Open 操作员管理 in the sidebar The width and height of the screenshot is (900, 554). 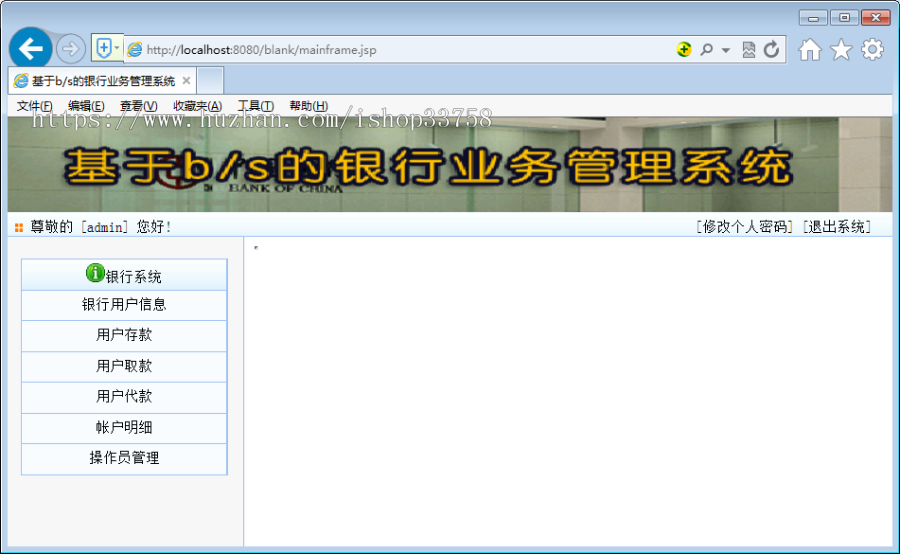pyautogui.click(x=124, y=458)
